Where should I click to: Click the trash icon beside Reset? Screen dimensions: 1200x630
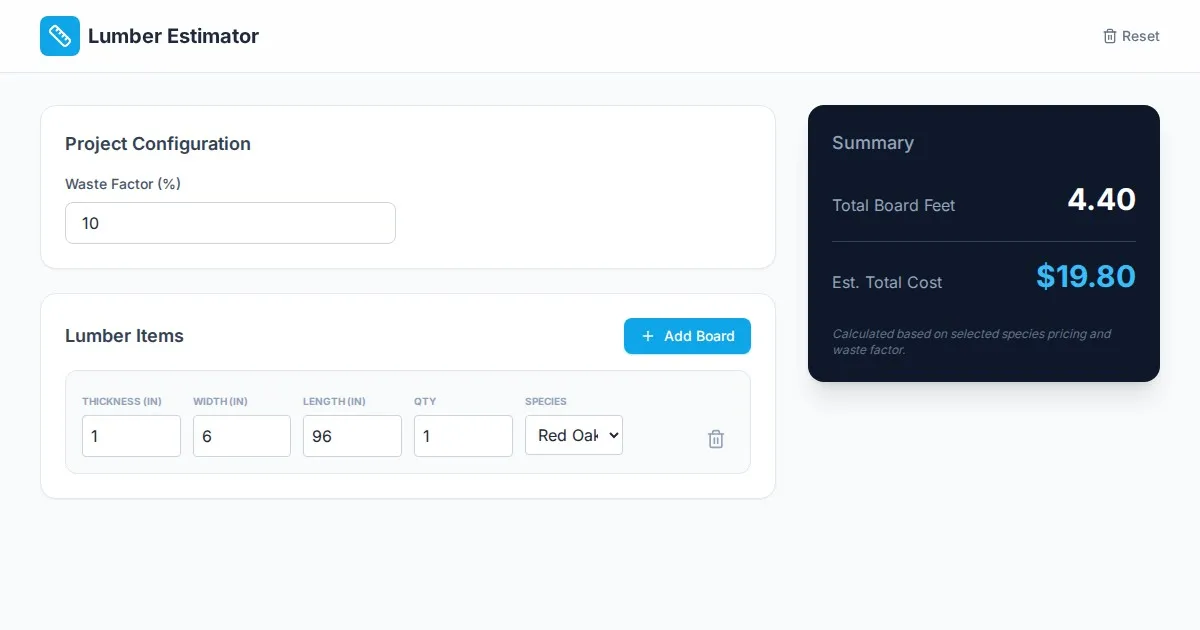1109,36
